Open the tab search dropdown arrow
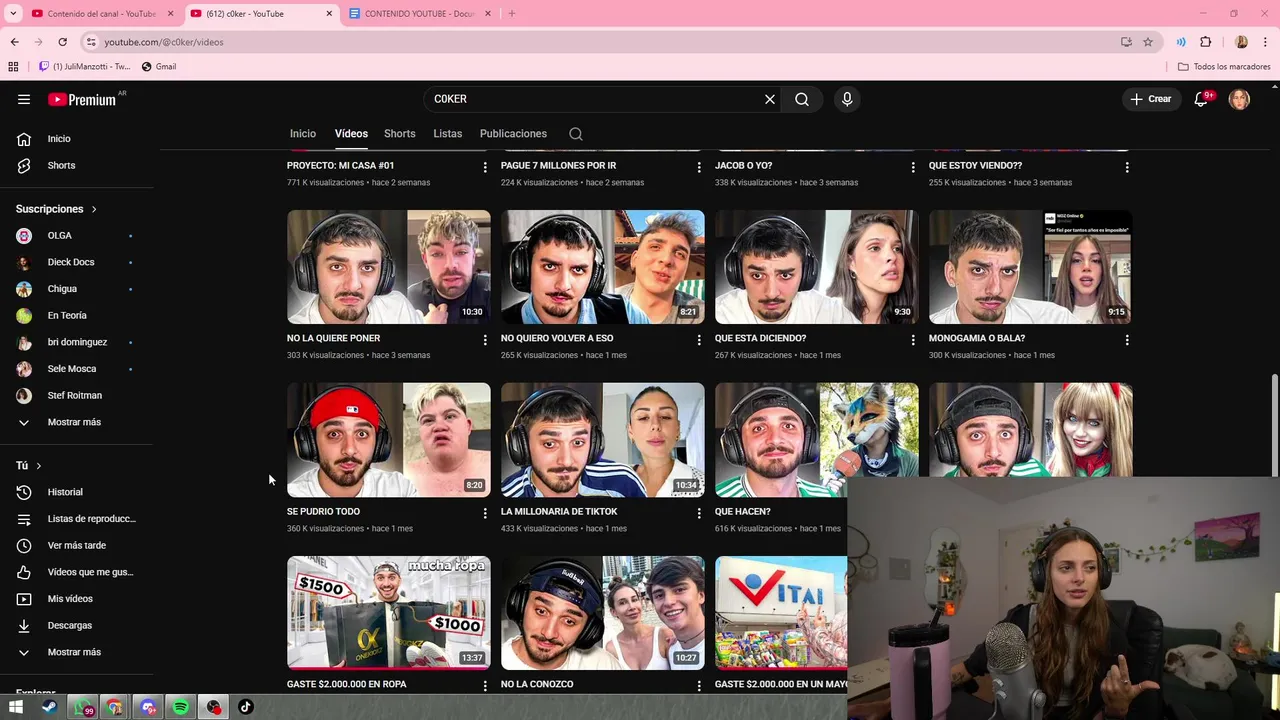 13,13
